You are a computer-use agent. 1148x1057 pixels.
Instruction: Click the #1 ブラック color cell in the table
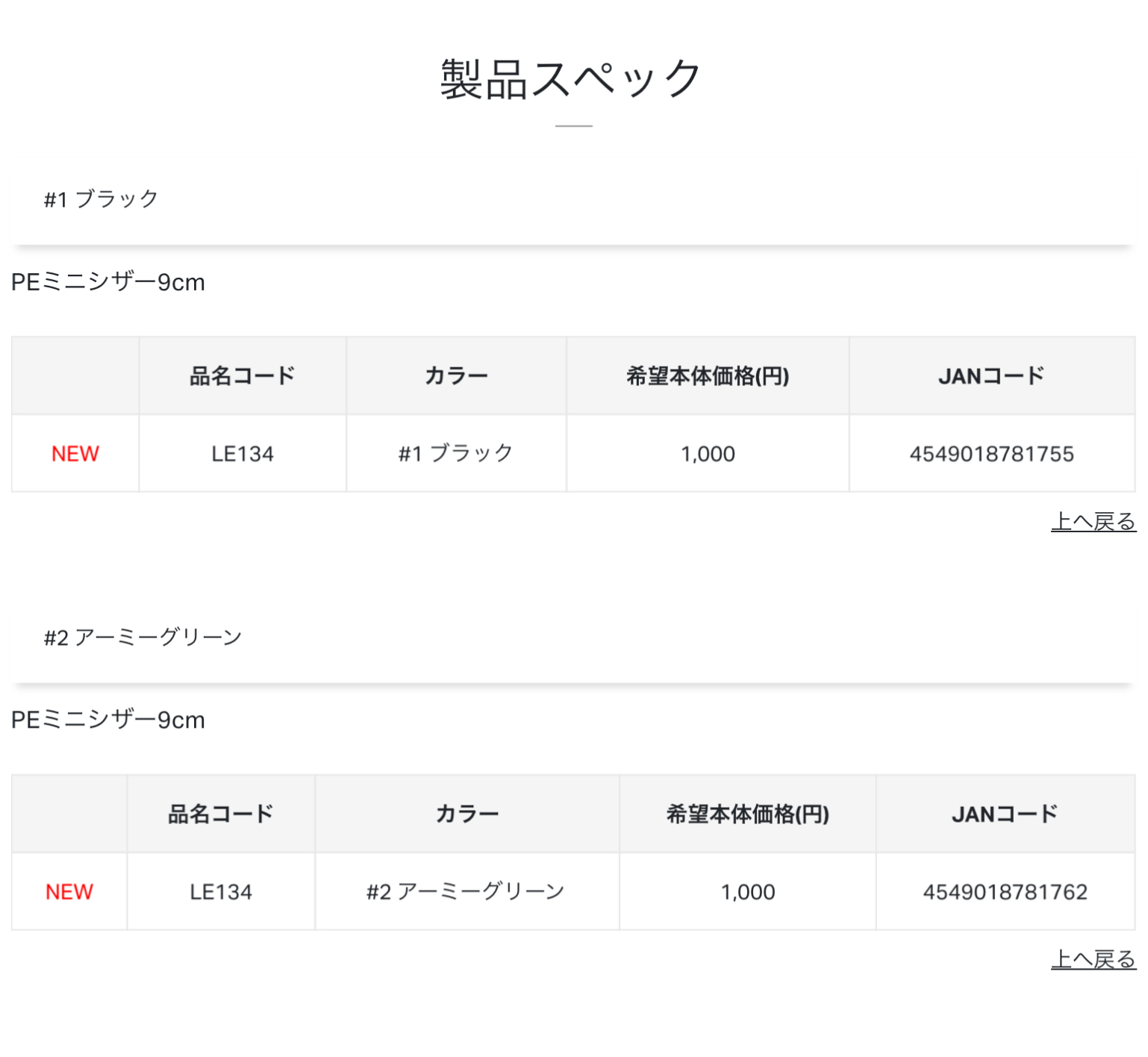(x=455, y=454)
